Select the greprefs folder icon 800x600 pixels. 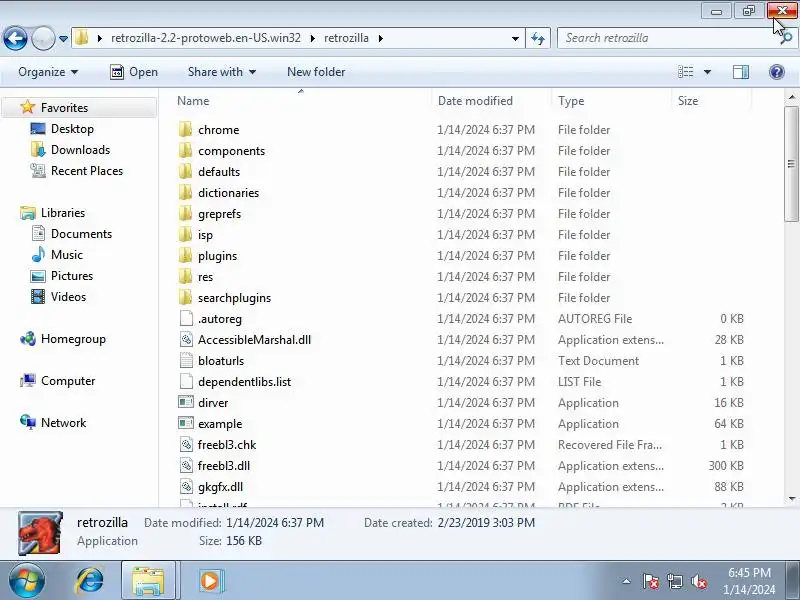click(186, 213)
